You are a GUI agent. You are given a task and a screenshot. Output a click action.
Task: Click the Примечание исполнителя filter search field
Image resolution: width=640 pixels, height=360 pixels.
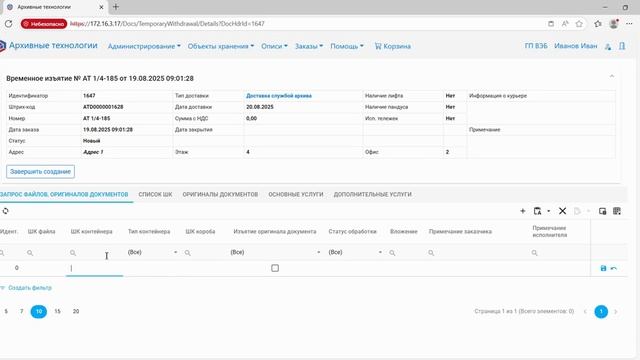pos(559,253)
